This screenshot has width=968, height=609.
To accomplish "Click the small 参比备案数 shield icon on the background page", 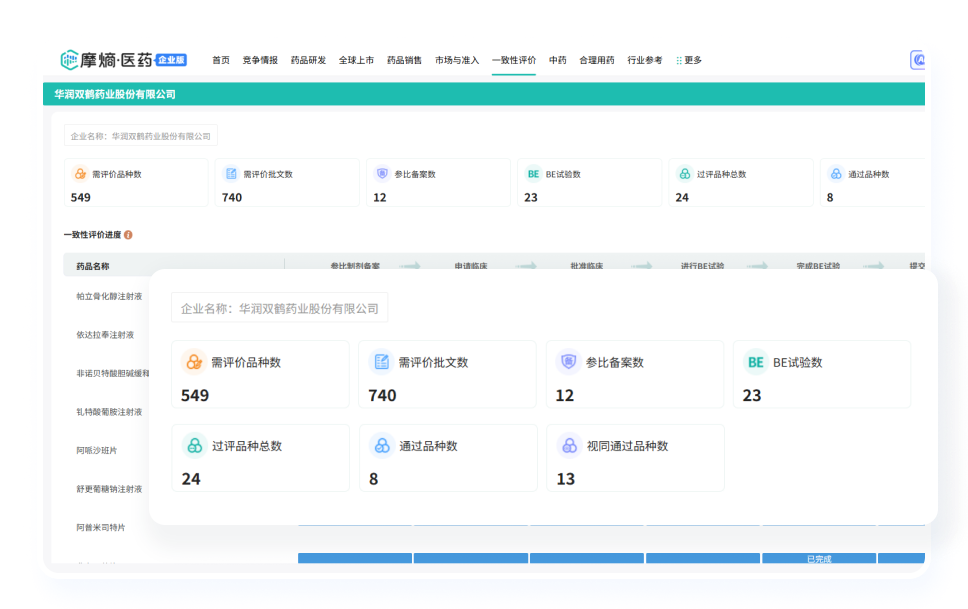I will click(x=382, y=174).
